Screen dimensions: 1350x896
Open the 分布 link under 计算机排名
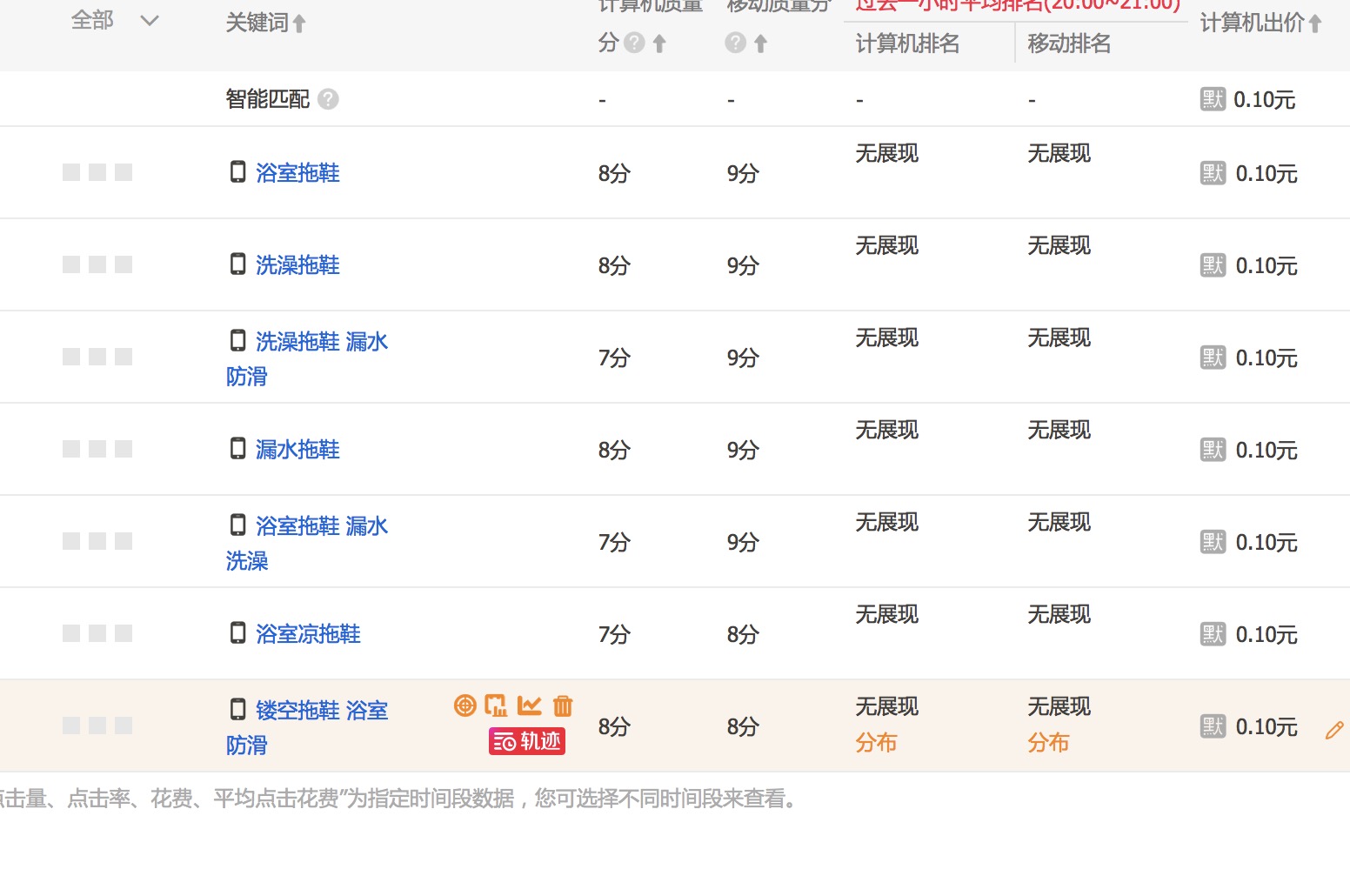pyautogui.click(x=877, y=743)
